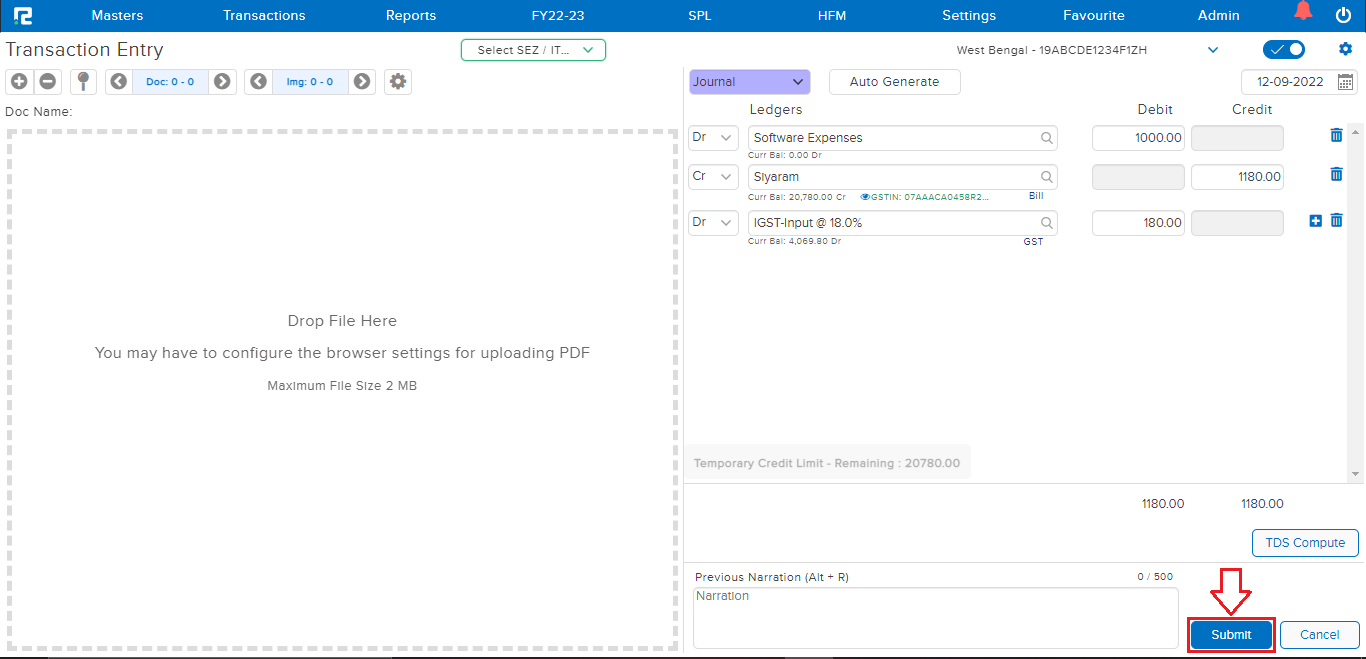Toggle the blue checkmark switch
Image resolution: width=1366 pixels, height=659 pixels.
coord(1284,50)
